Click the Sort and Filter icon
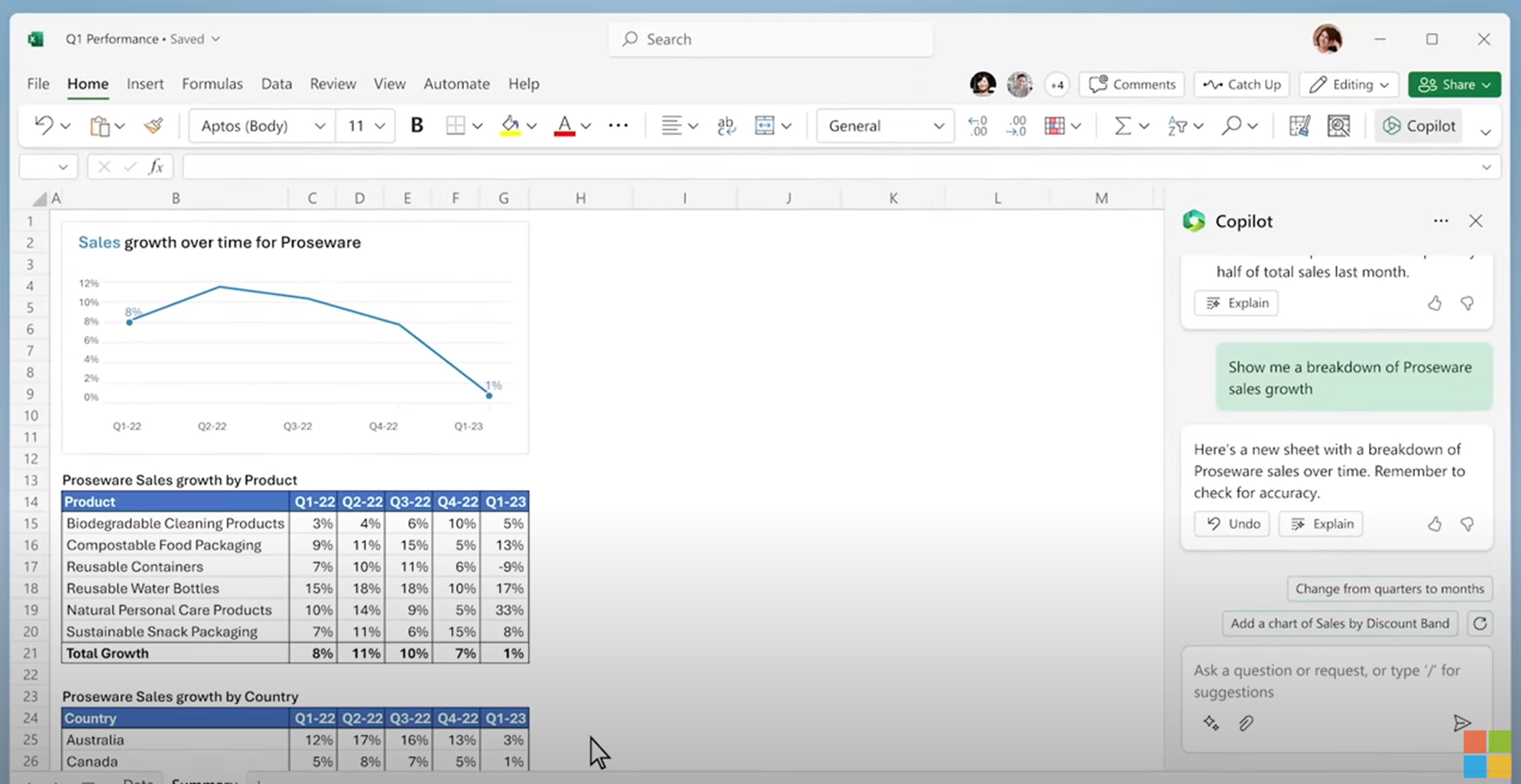The width and height of the screenshot is (1521, 784). point(1177,126)
